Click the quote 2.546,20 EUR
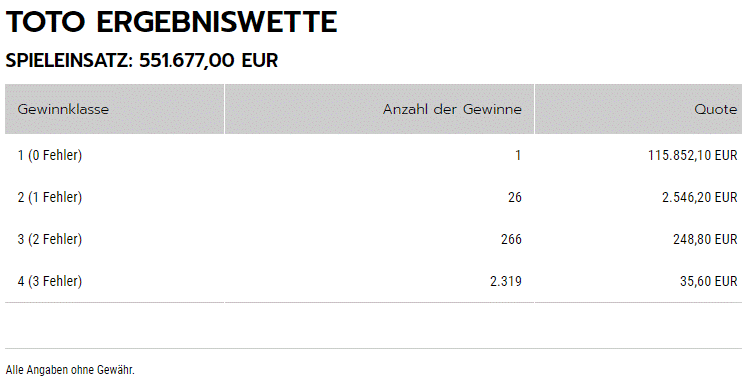This screenshot has width=742, height=376. point(699,197)
